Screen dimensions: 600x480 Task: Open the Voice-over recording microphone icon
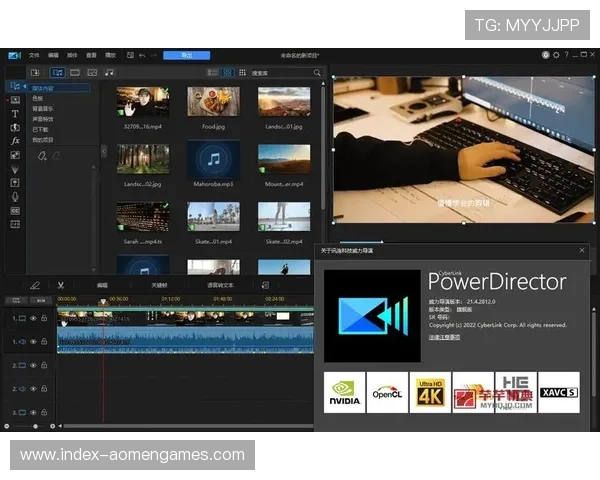tap(15, 197)
